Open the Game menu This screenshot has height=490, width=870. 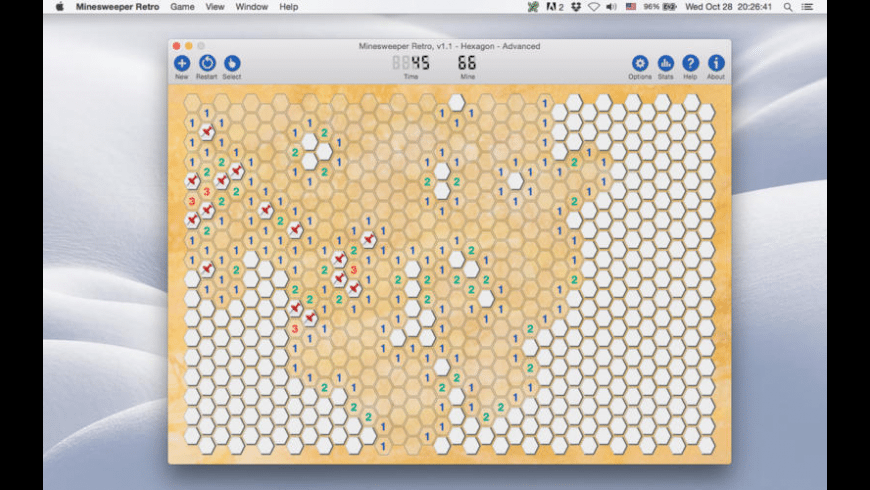[x=182, y=7]
